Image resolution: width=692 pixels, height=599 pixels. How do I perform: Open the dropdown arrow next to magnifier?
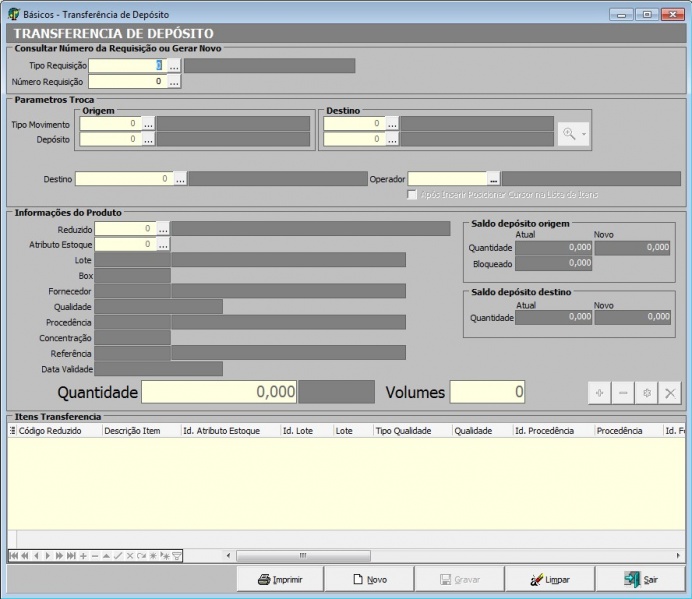(584, 134)
